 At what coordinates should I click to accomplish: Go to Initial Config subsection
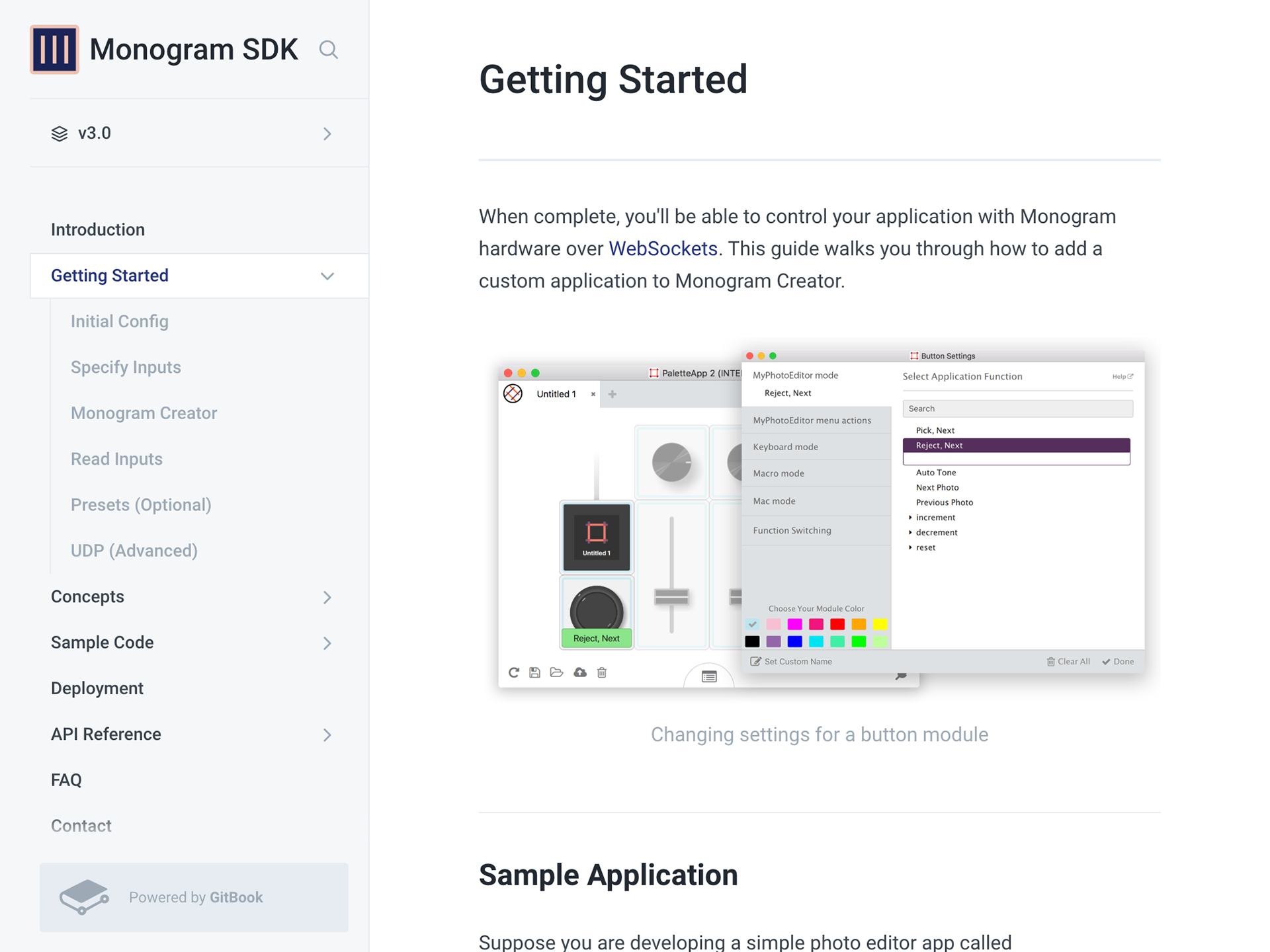[x=120, y=321]
